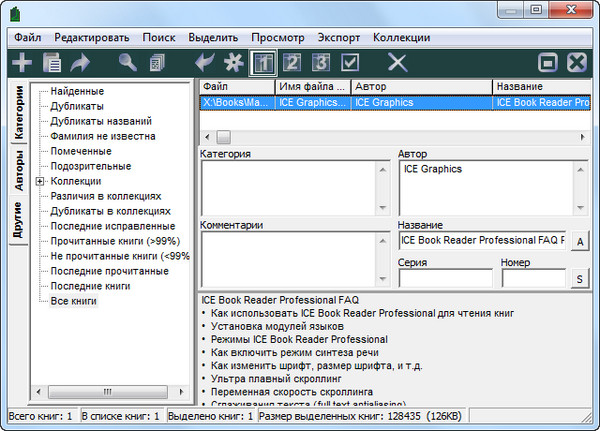Screen dimensions: 600x431
Task: Click the curved export arrow icon
Action: click(x=78, y=63)
